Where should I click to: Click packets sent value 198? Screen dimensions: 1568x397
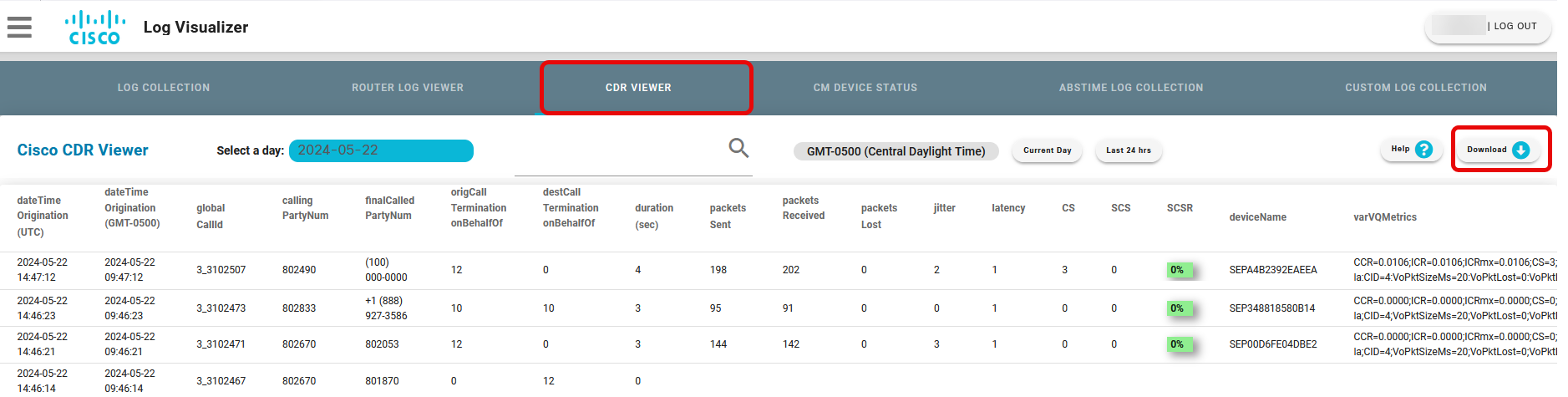tap(718, 270)
